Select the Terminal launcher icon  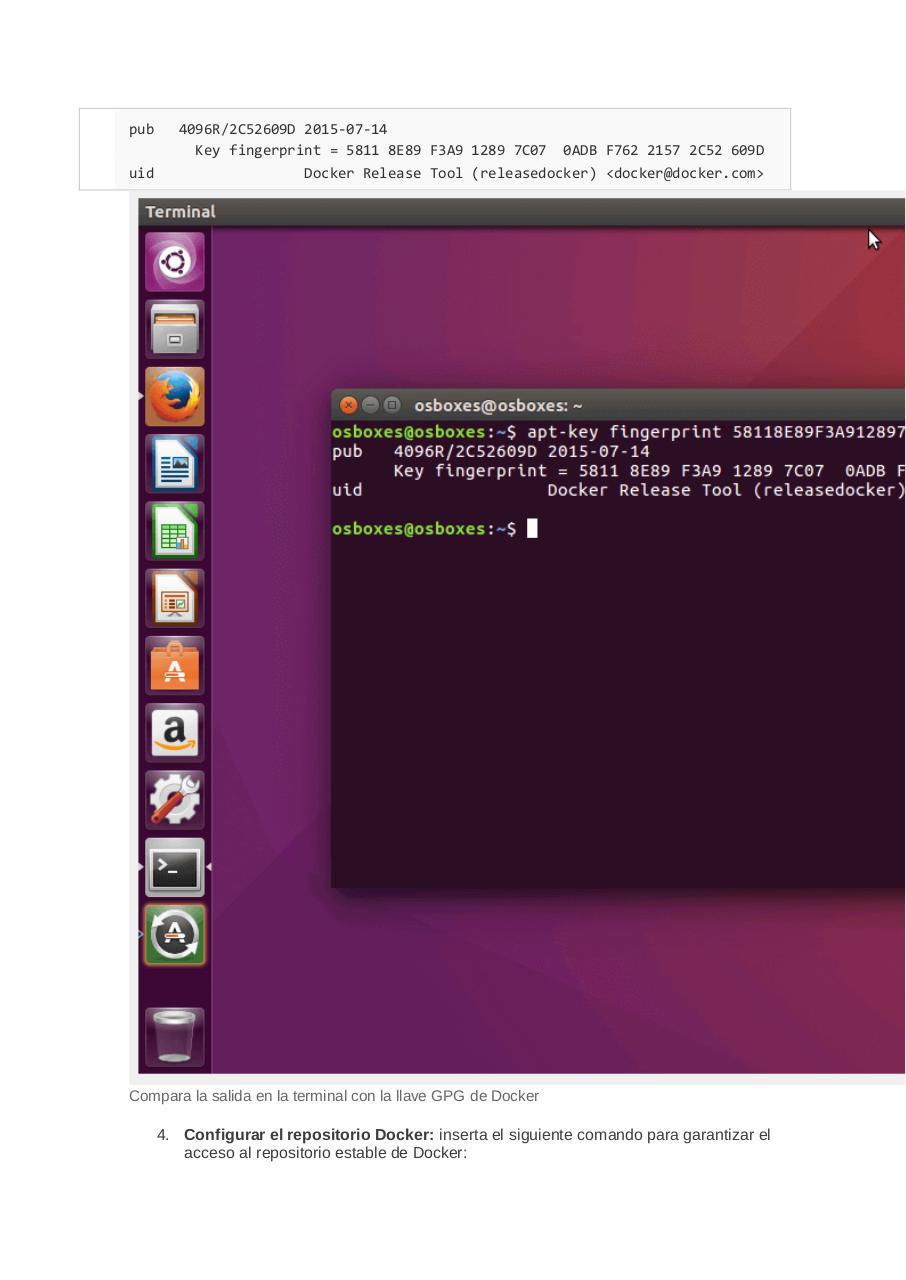pos(174,867)
